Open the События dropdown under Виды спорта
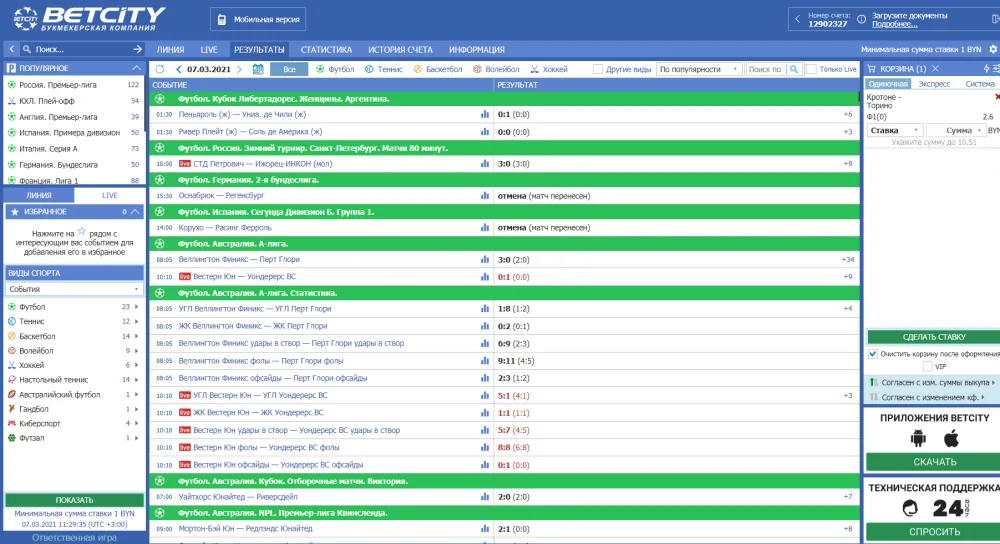The height and width of the screenshot is (544, 1000). (x=74, y=289)
